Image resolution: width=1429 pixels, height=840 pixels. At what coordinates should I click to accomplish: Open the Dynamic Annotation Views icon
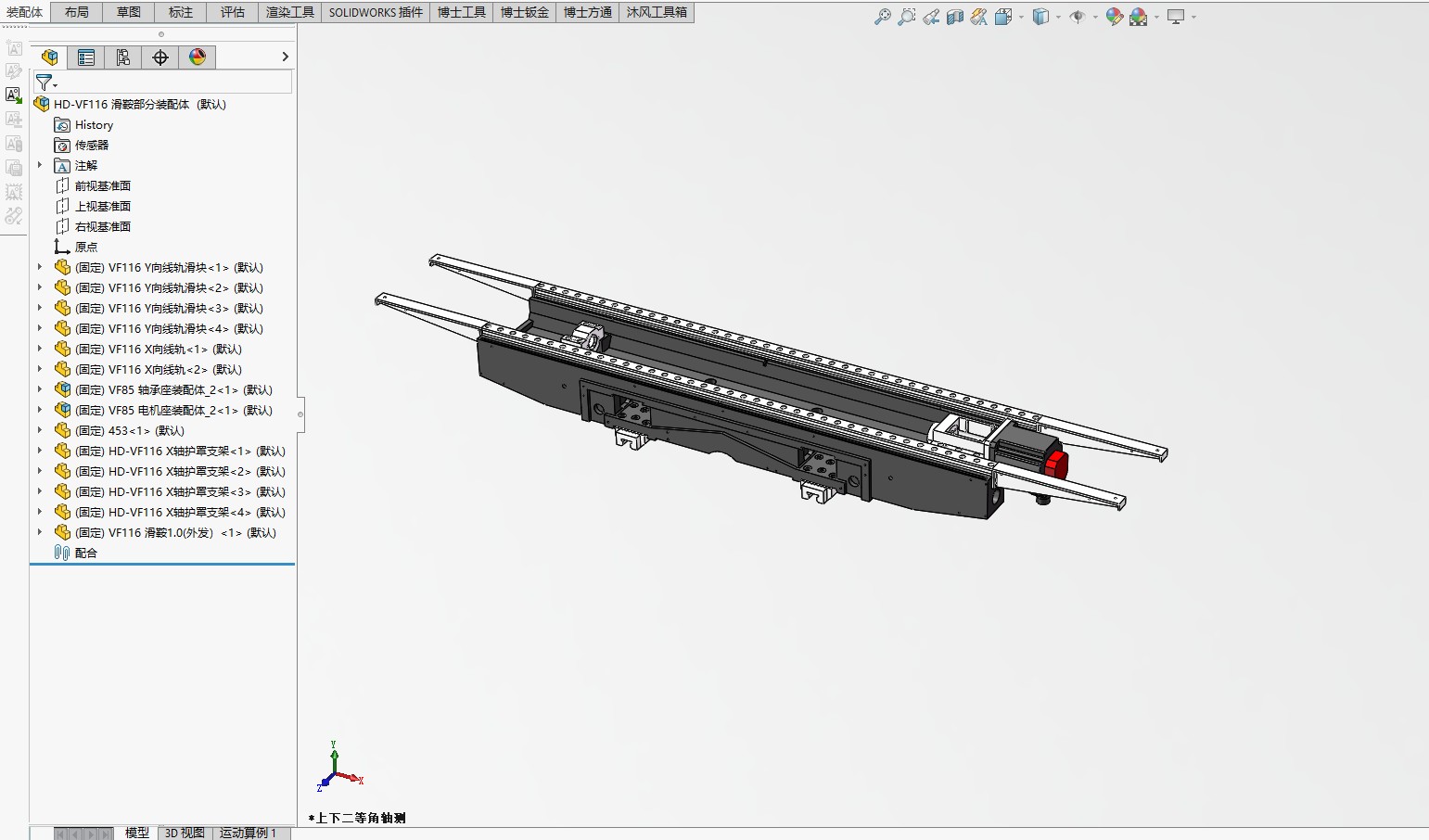pyautogui.click(x=978, y=17)
